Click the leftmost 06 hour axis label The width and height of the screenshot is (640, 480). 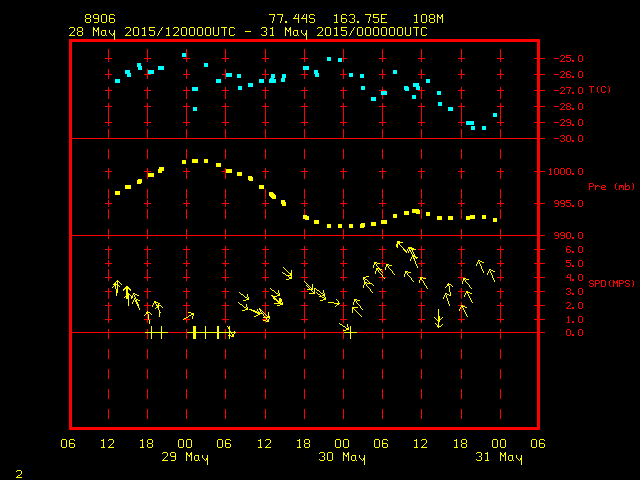[x=69, y=444]
